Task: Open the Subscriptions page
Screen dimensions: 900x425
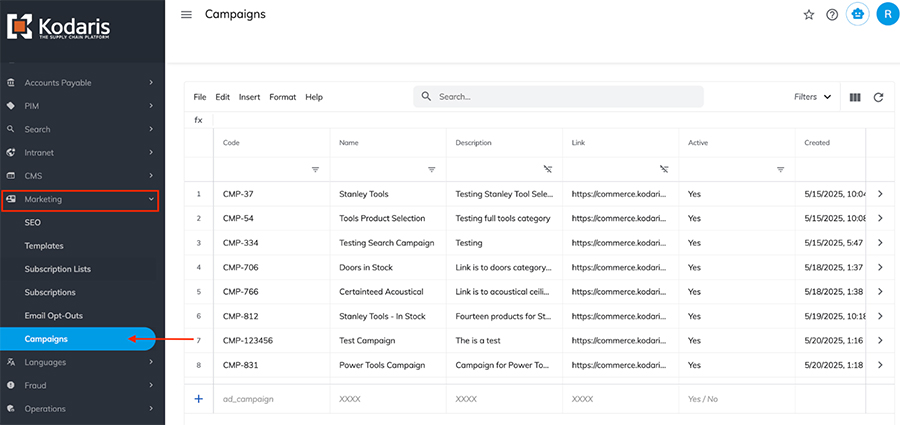Action: (50, 292)
